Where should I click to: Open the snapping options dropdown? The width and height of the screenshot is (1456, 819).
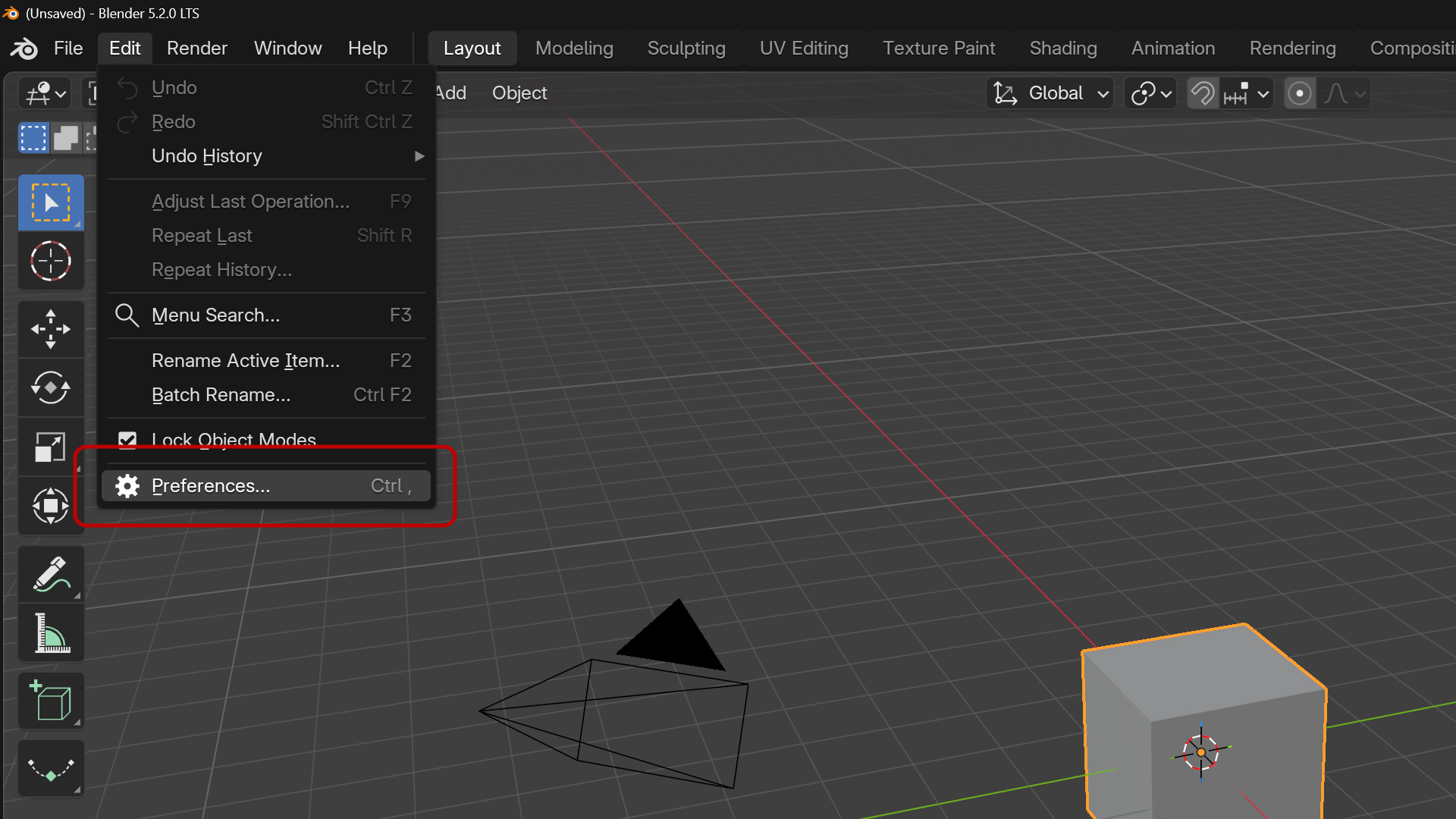tap(1246, 93)
